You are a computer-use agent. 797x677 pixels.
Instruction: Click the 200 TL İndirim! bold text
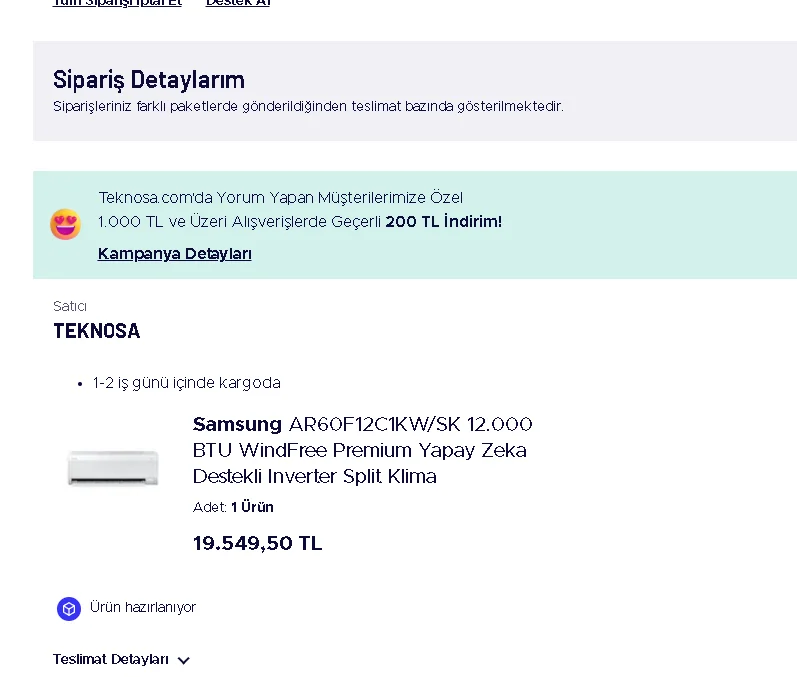pos(443,222)
